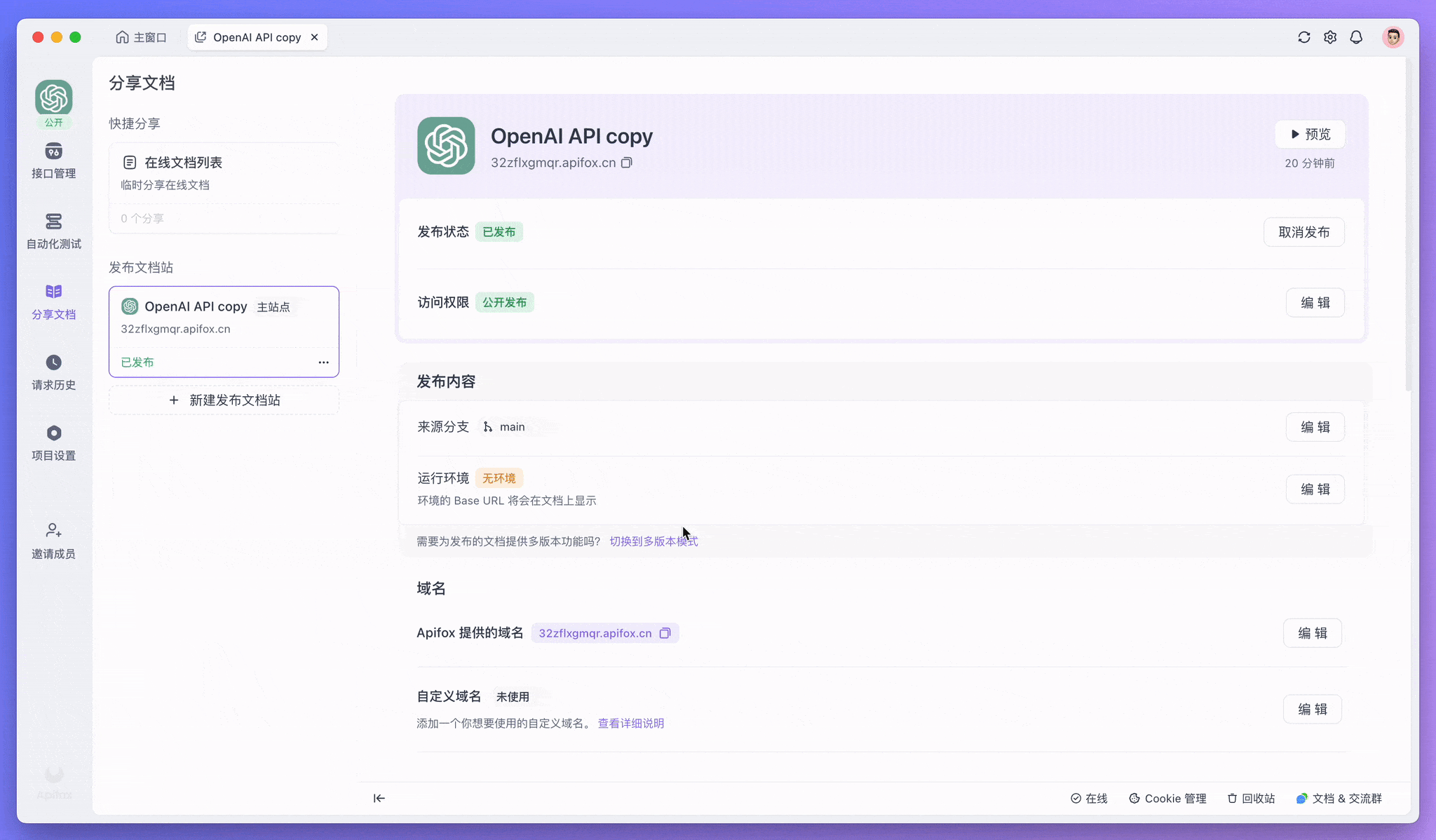The height and width of the screenshot is (840, 1436).
Task: Switch to the 主窗口 tab
Action: pos(142,37)
